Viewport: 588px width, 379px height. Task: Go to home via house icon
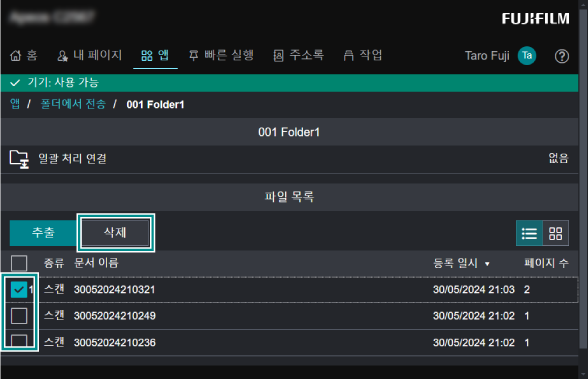[x=15, y=56]
